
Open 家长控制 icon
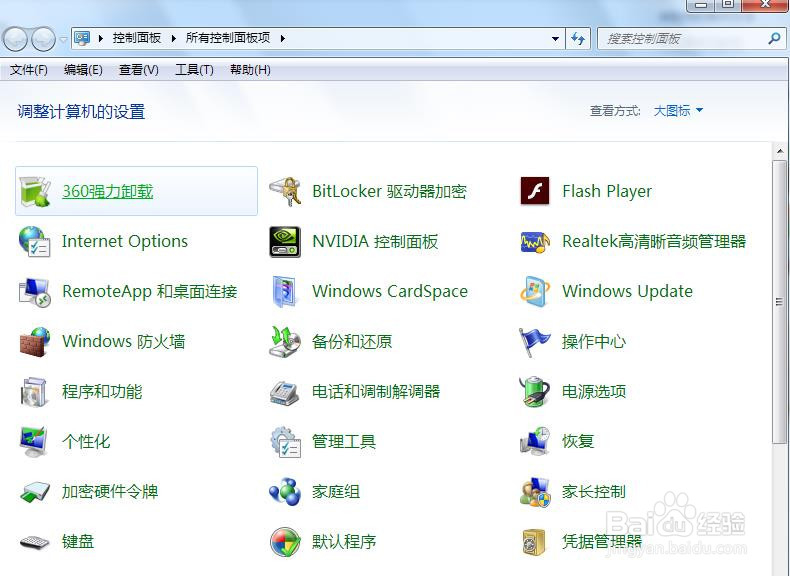(535, 492)
